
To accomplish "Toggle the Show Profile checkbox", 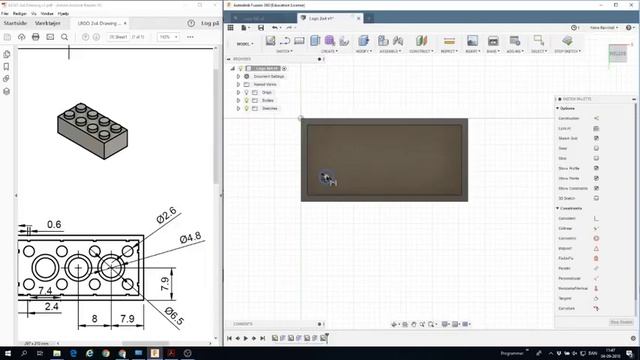I will click(x=596, y=168).
